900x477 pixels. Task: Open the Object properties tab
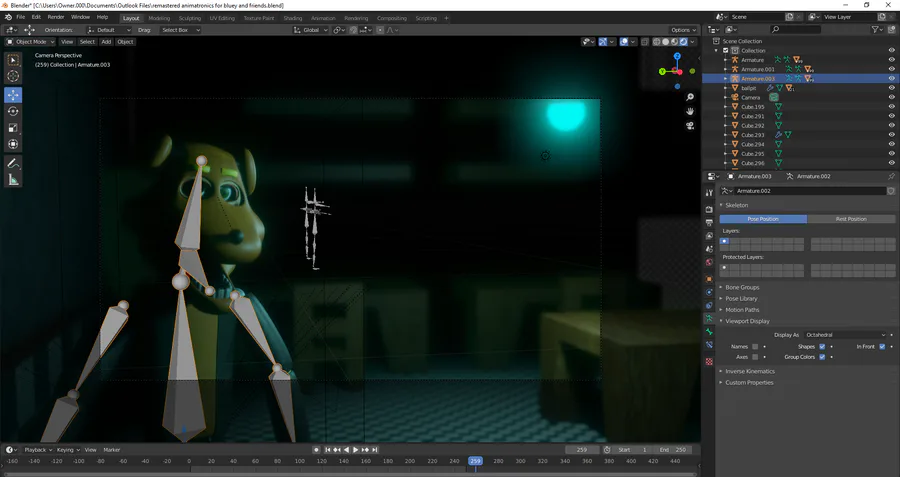[x=709, y=279]
